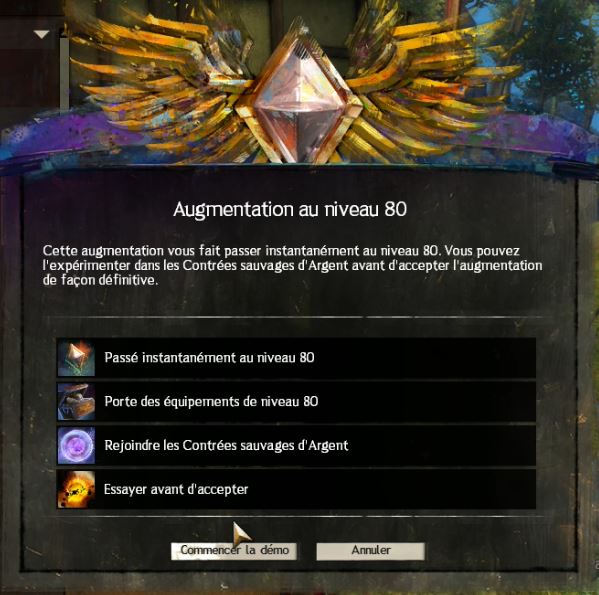Expand the white down arrow at top-left
The image size is (599, 595).
[x=41, y=35]
